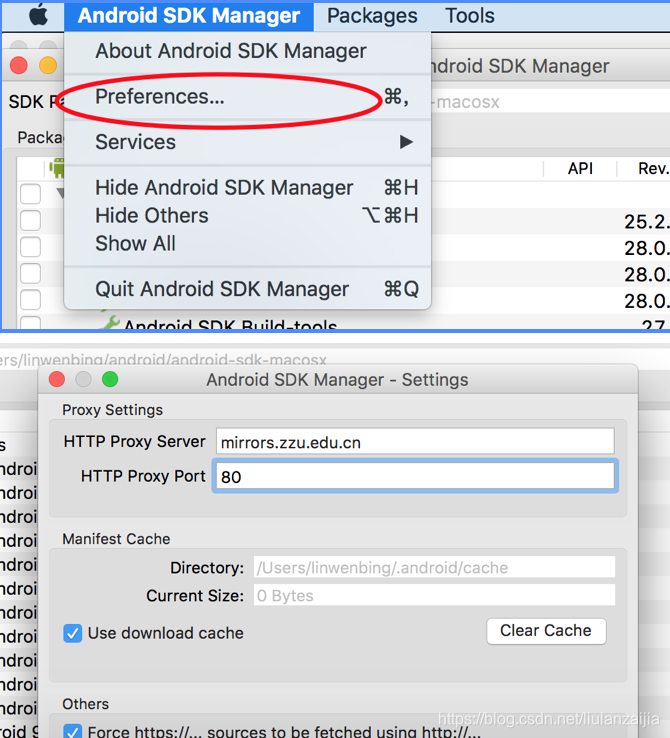The height and width of the screenshot is (738, 670).
Task: Toggle Force https sources via http checkbox
Action: [72, 731]
